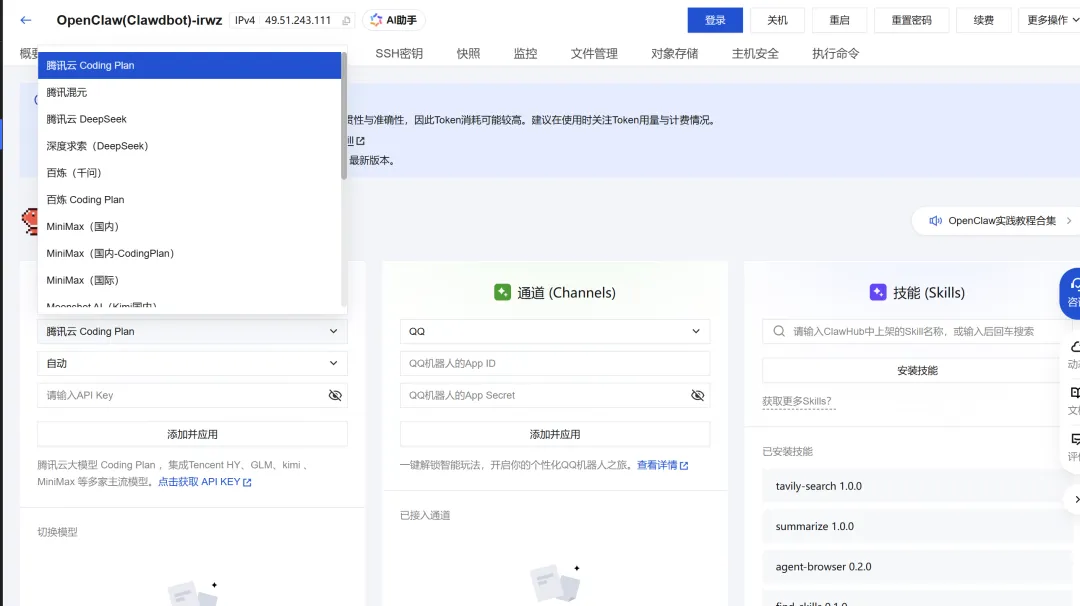Select 腾讯云 Coding Plan in dropdown list
This screenshot has height=606, width=1080.
189,65
